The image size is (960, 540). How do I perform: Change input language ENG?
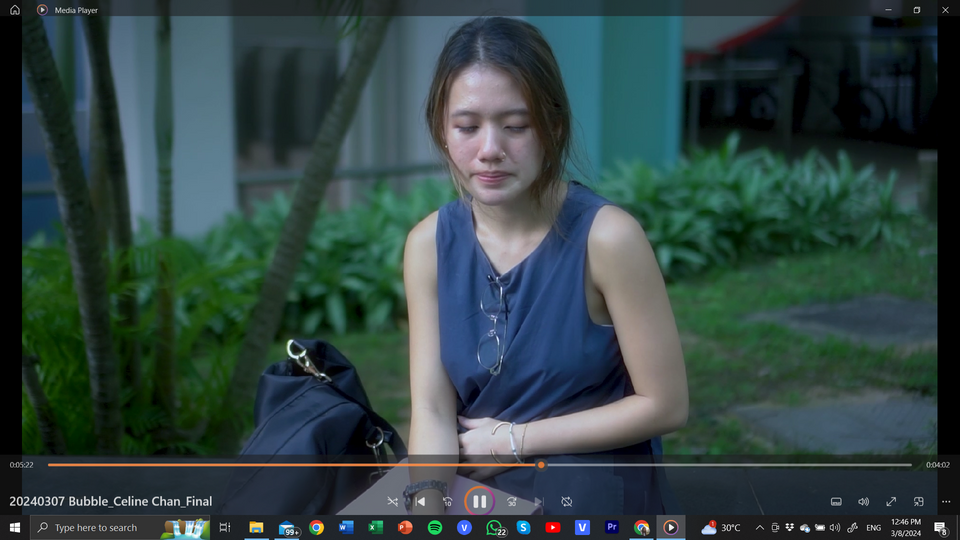[x=874, y=527]
